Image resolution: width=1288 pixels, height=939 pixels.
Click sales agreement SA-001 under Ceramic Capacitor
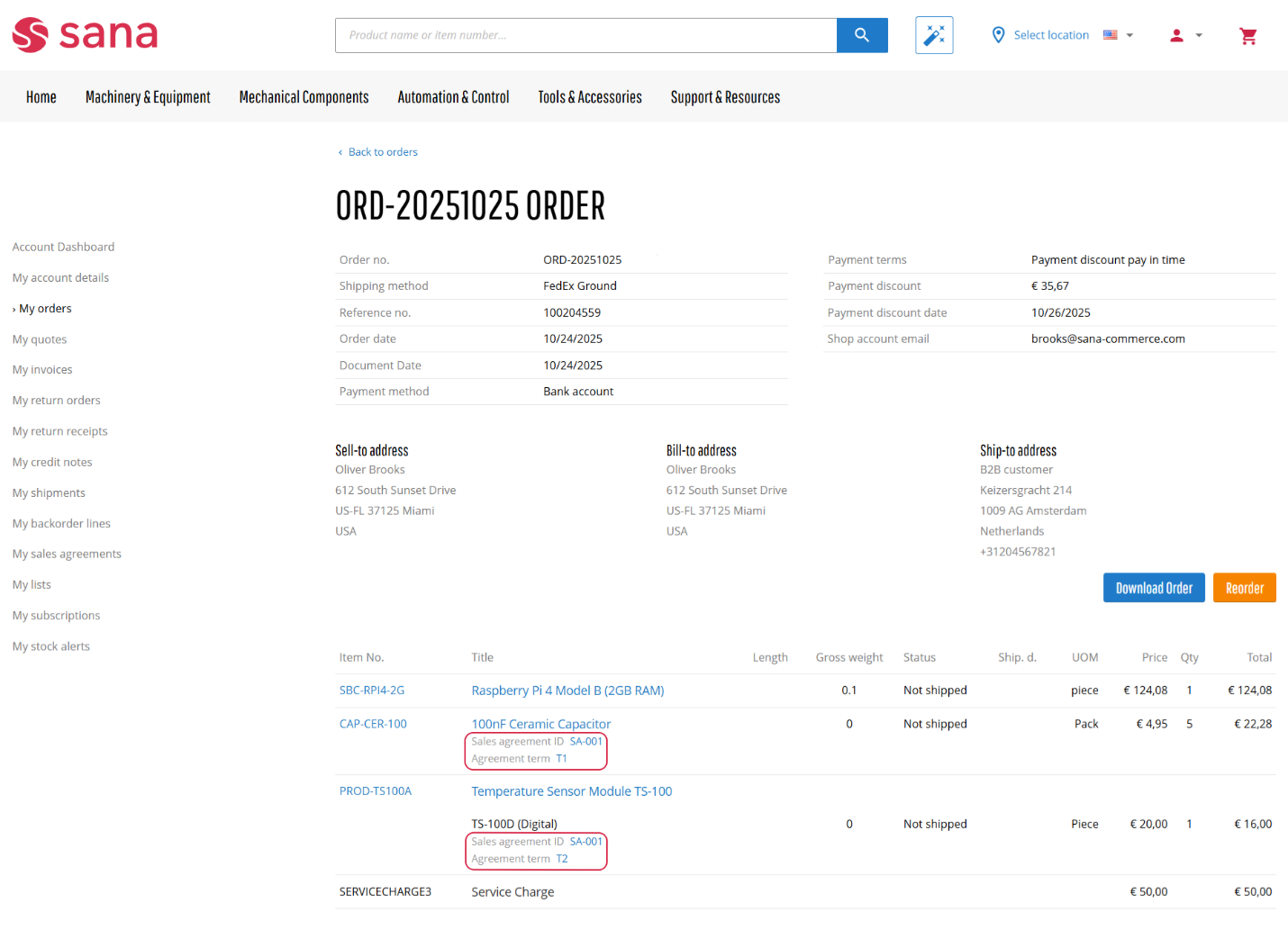coord(585,742)
